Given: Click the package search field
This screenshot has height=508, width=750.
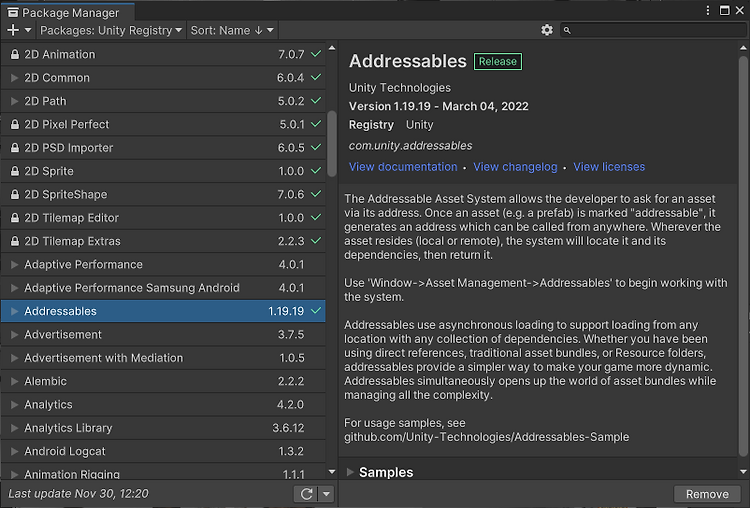Looking at the screenshot, I should tap(653, 30).
